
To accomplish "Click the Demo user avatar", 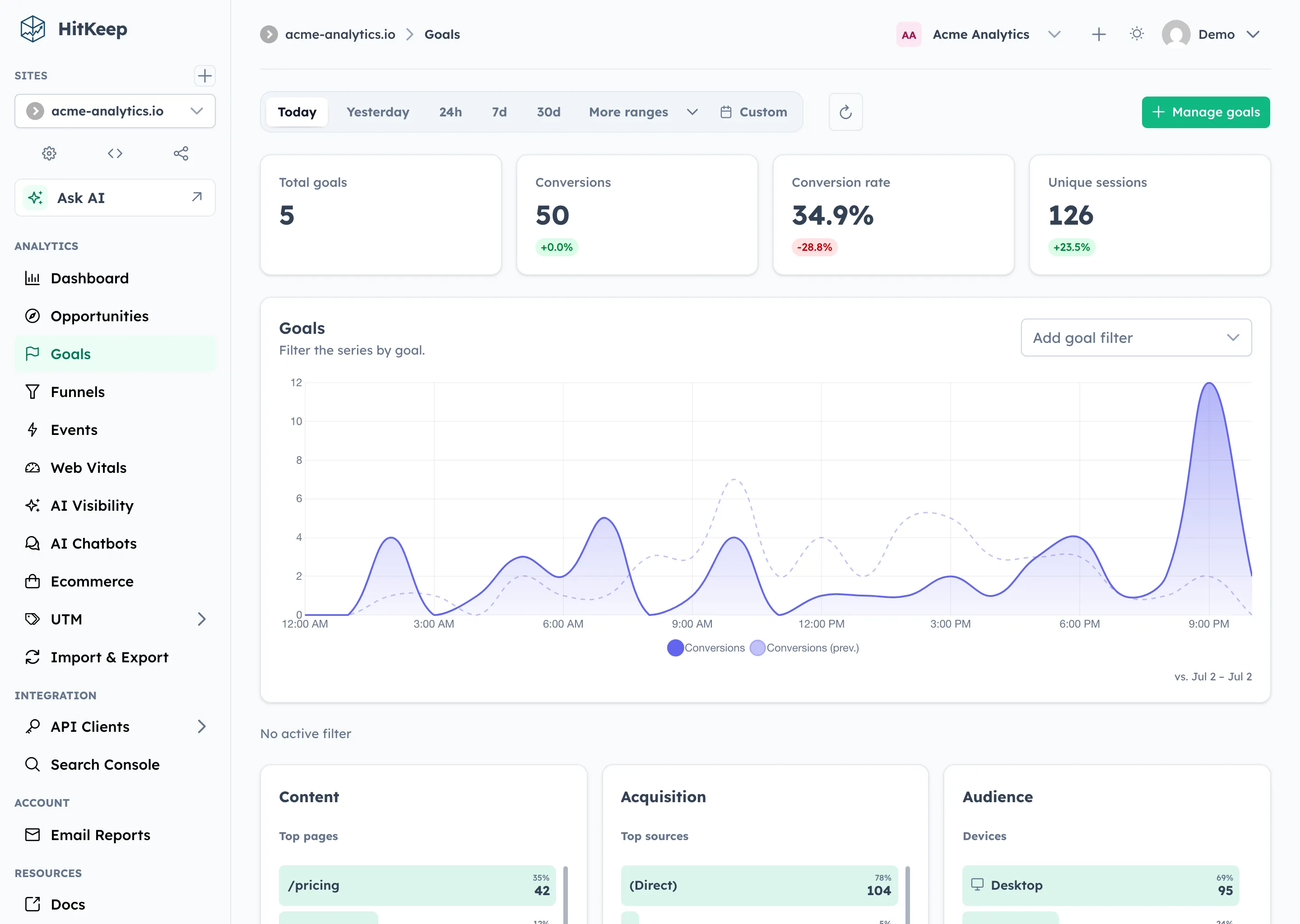I will [1176, 34].
